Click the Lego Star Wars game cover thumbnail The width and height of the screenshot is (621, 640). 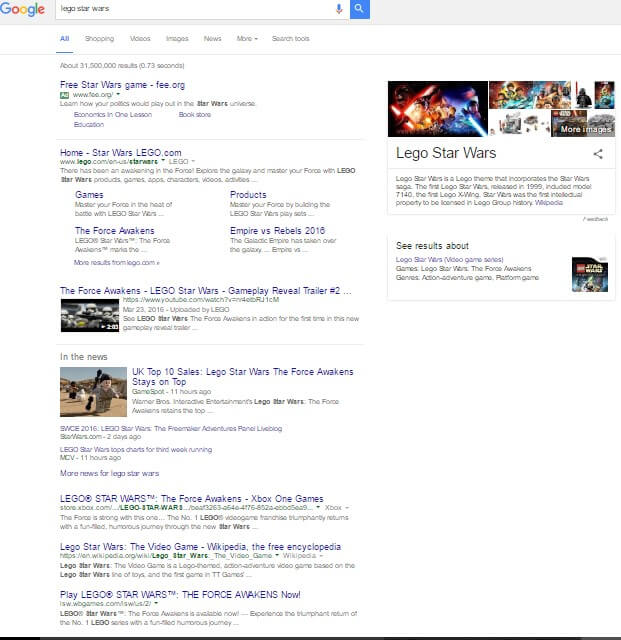tap(590, 274)
